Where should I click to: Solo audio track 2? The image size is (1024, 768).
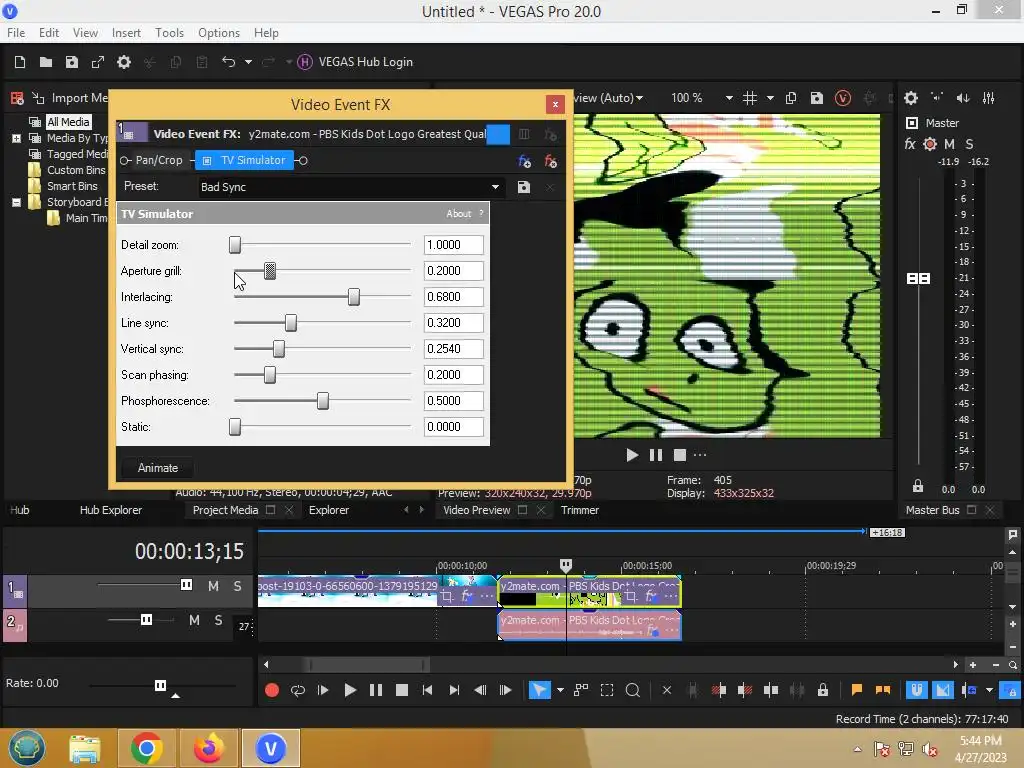pos(218,620)
